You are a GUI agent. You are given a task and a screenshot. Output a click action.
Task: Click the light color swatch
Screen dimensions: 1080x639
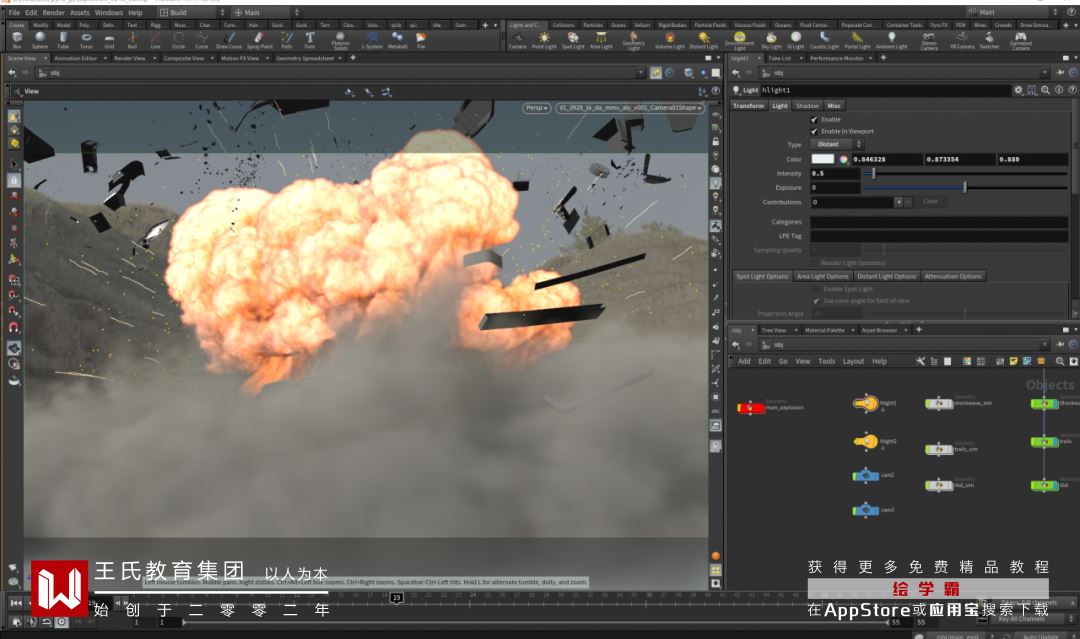(x=822, y=159)
